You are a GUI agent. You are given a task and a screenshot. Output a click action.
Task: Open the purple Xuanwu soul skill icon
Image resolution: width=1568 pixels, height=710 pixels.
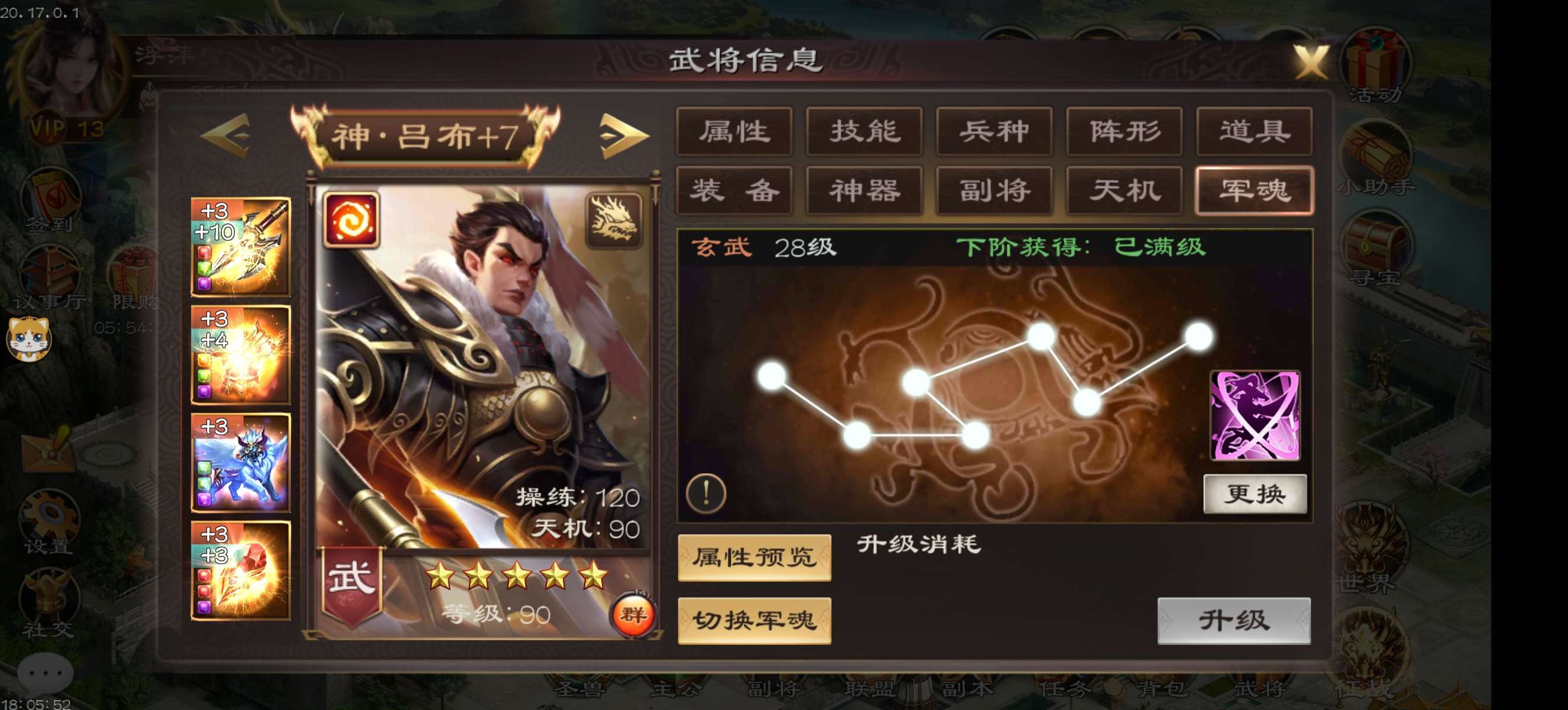(1255, 415)
